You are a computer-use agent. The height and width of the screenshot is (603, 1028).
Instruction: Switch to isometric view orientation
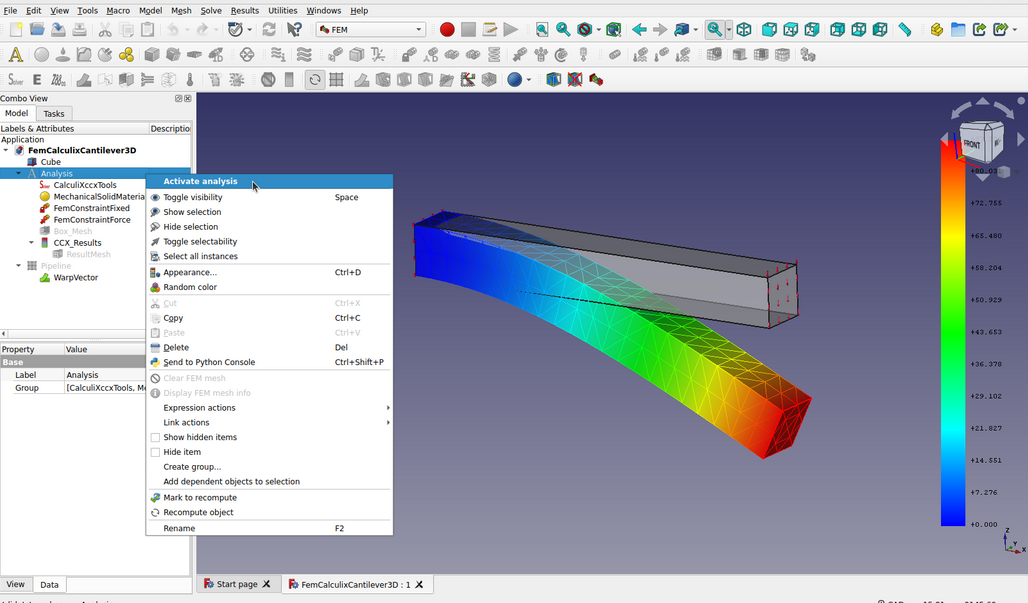click(x=746, y=29)
